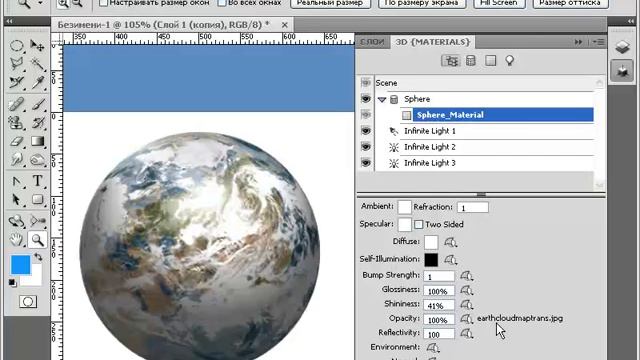The height and width of the screenshot is (360, 640).
Task: Select the Smudge tool
Action: pyautogui.click(x=16, y=160)
